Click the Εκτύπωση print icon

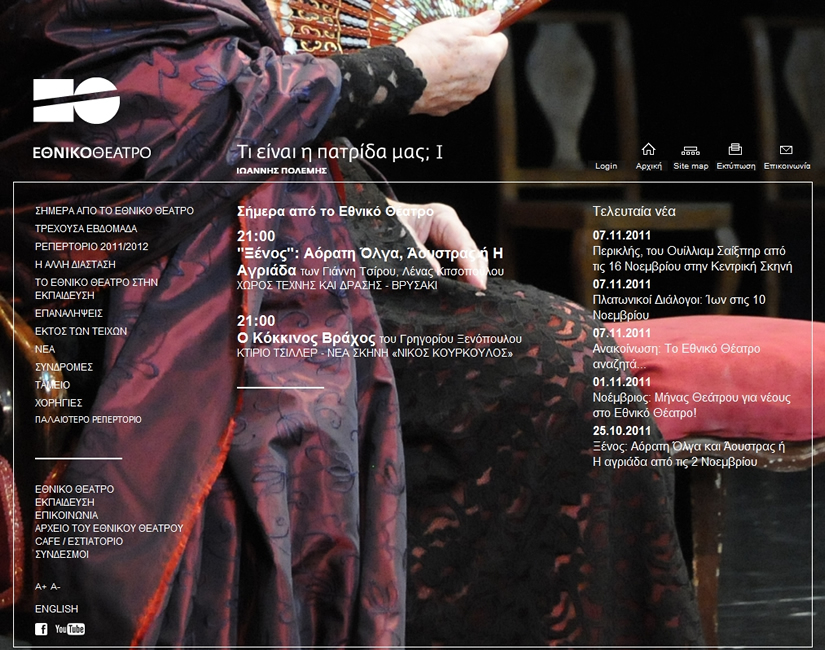[x=735, y=150]
